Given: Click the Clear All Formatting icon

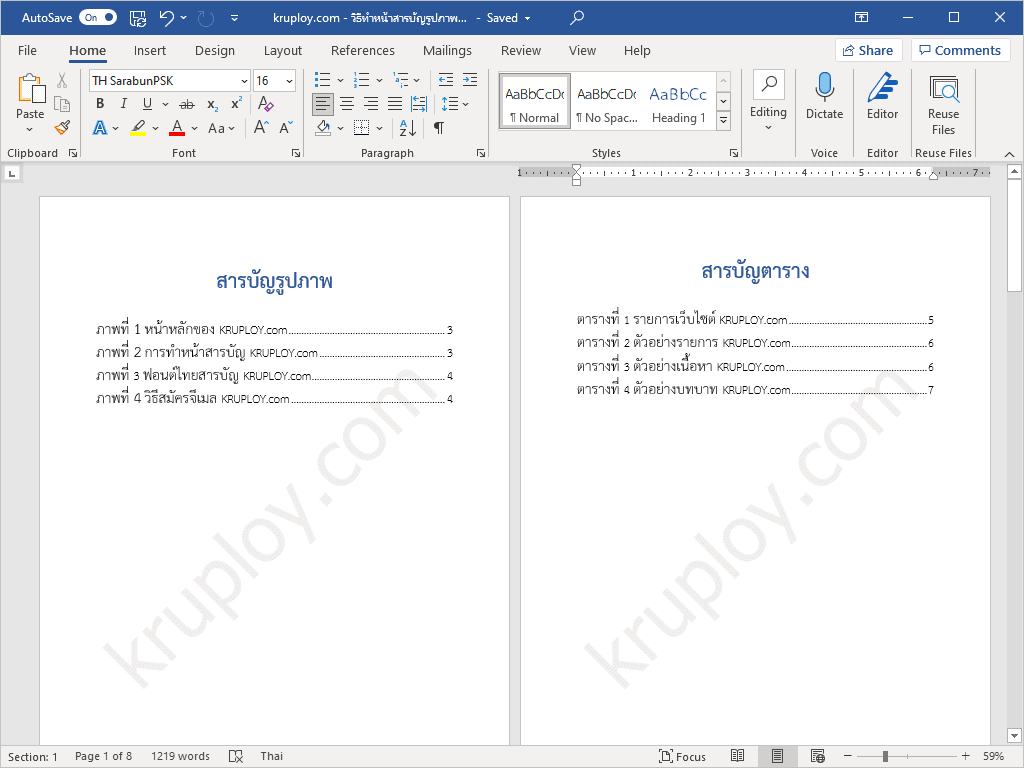Looking at the screenshot, I should pyautogui.click(x=265, y=104).
